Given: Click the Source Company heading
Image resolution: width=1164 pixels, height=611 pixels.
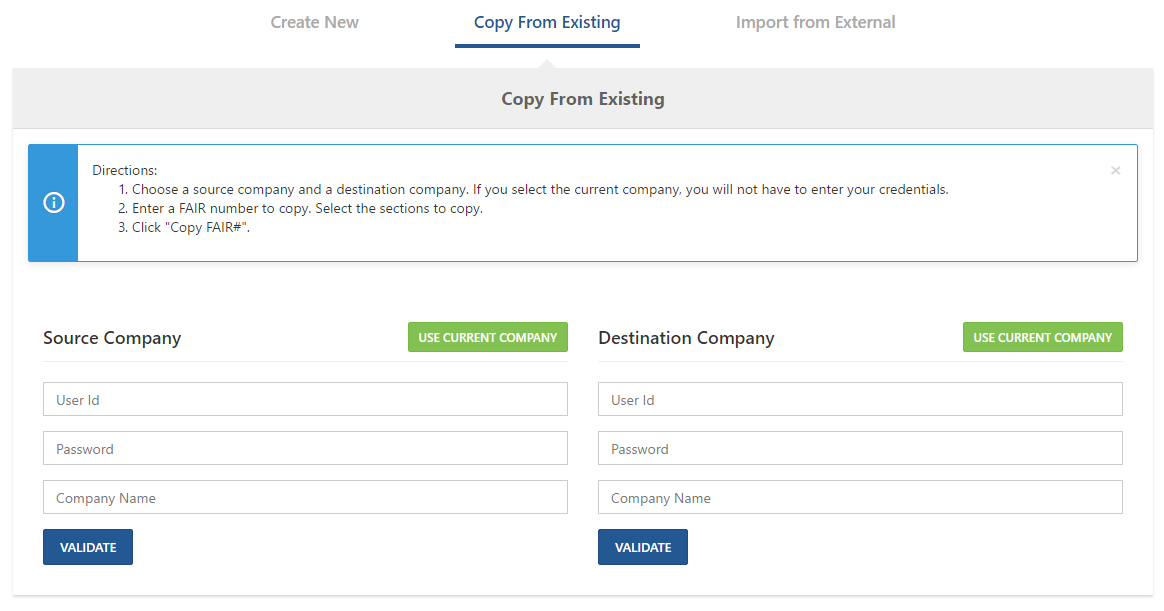Looking at the screenshot, I should (x=112, y=338).
